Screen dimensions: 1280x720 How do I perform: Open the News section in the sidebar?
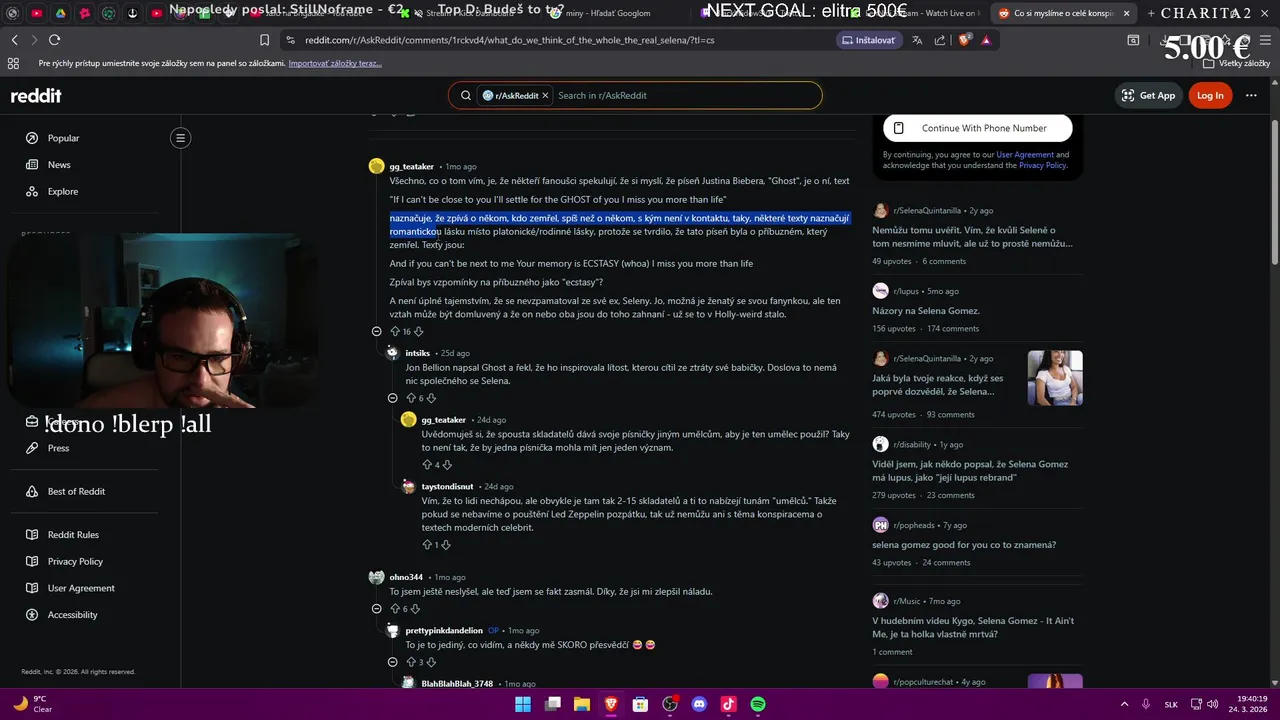(59, 165)
